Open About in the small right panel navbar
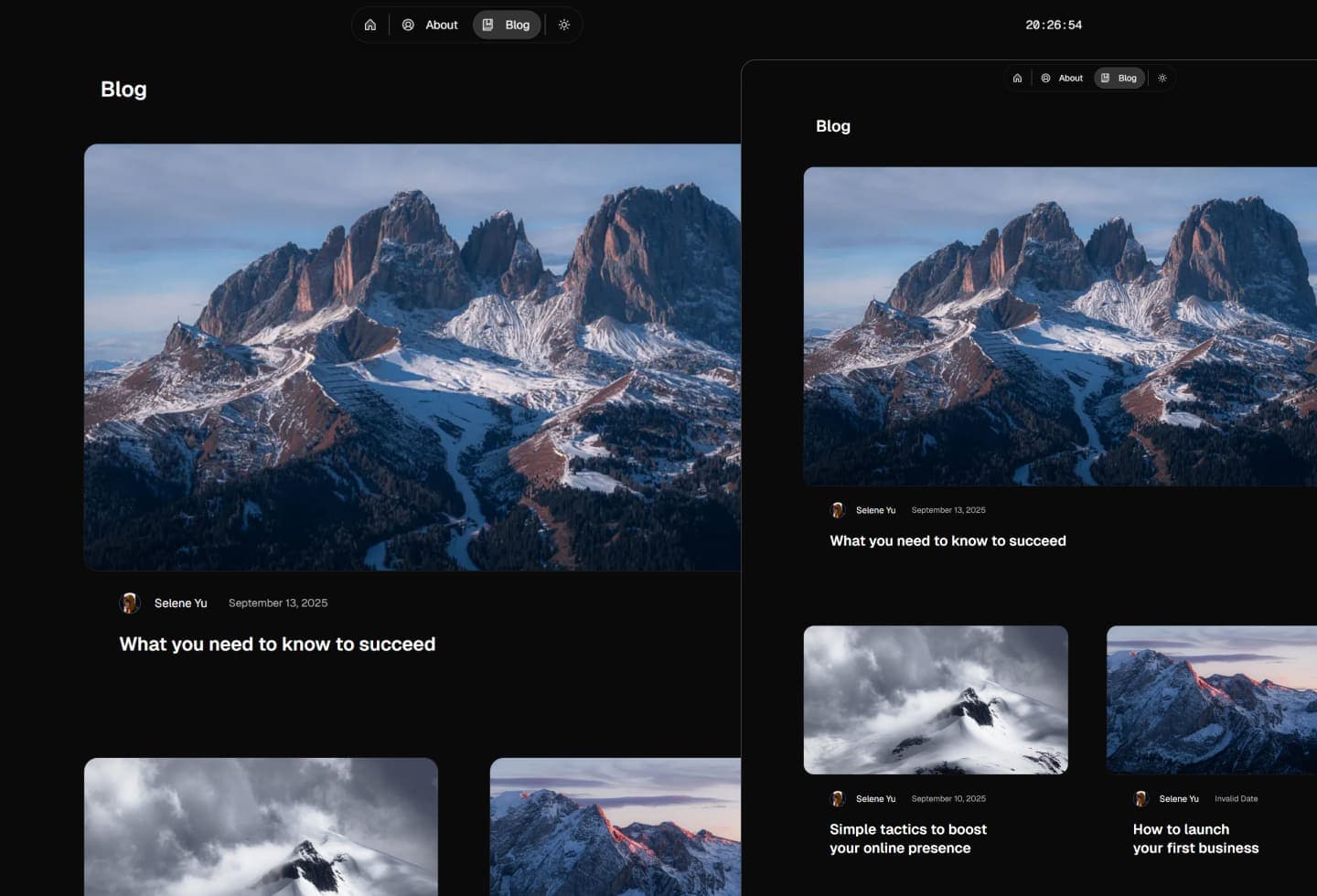The image size is (1317, 896). (1062, 78)
